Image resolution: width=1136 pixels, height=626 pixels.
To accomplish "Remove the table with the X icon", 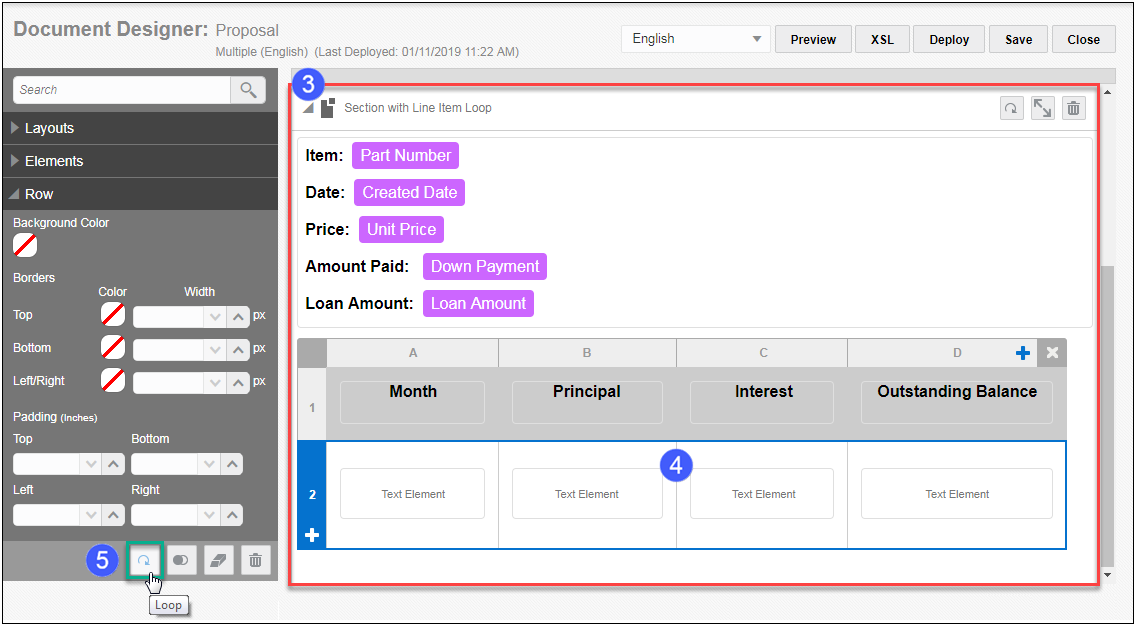I will 1052,353.
